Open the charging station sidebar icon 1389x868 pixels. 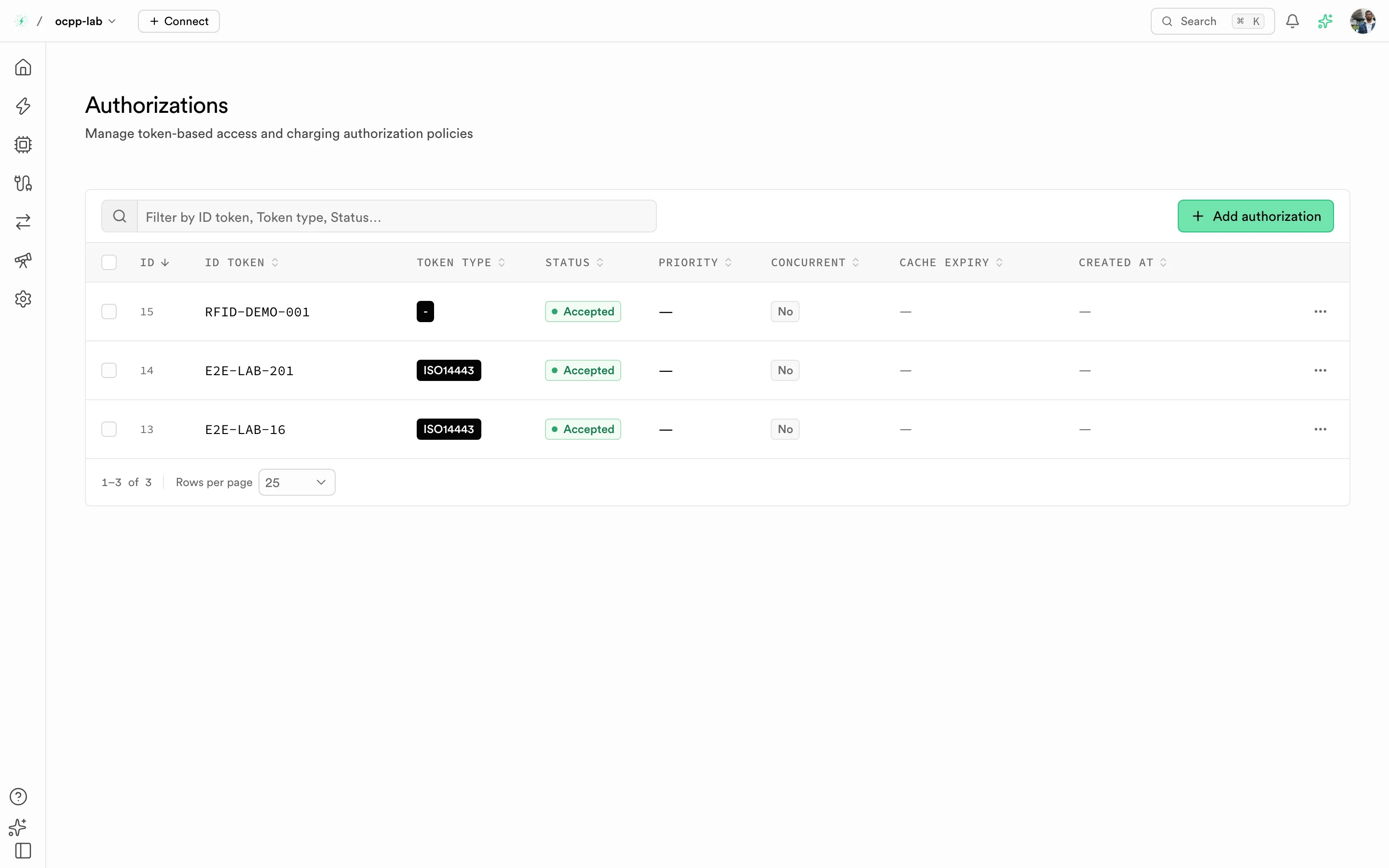[23, 183]
